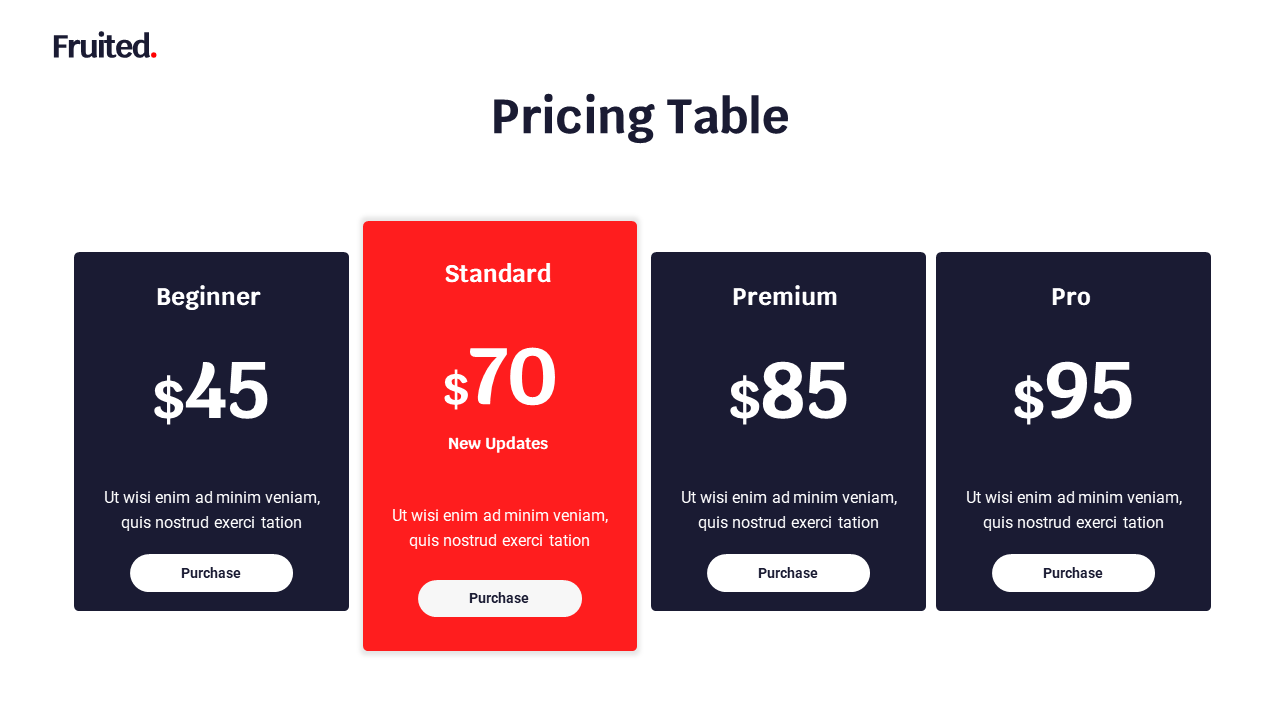
Task: Click the Standard plan title
Action: [498, 274]
